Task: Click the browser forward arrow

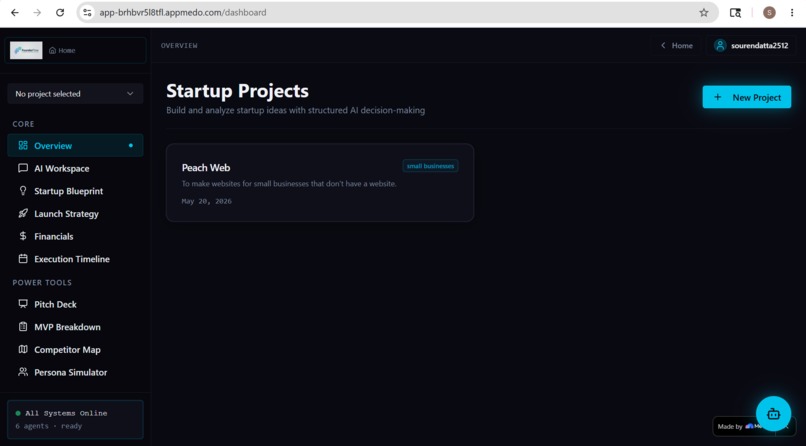Action: coord(37,13)
